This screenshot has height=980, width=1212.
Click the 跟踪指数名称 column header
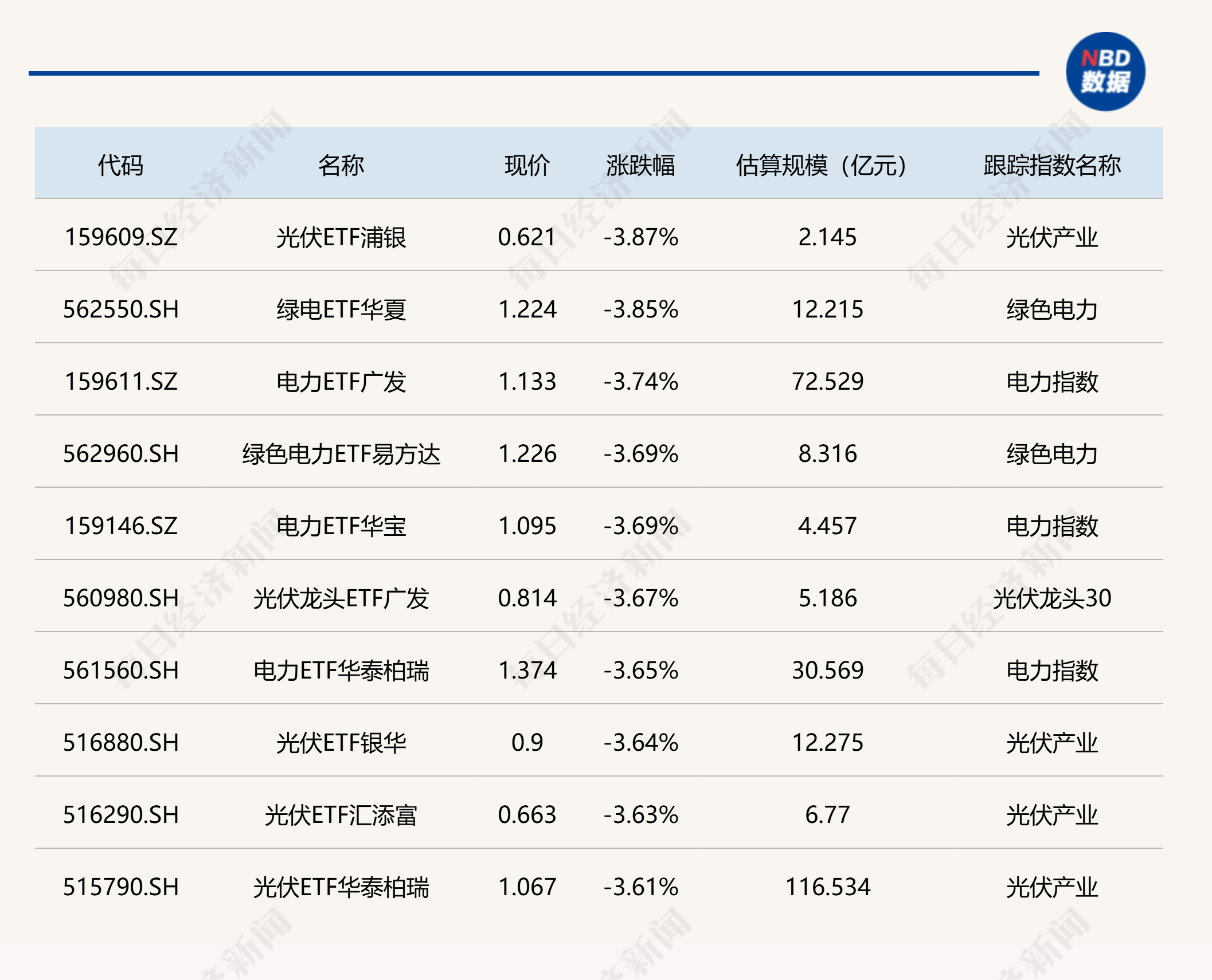point(1051,166)
